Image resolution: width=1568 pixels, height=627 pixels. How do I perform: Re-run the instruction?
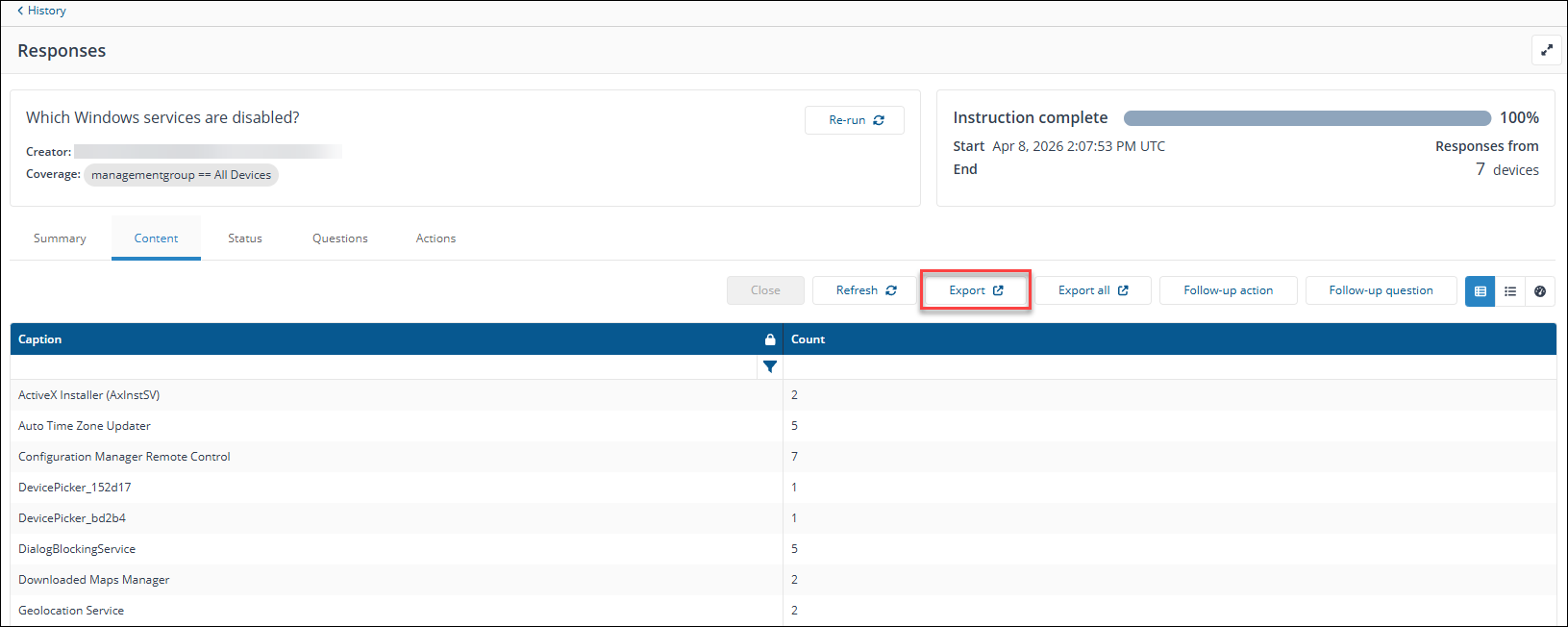(x=855, y=120)
